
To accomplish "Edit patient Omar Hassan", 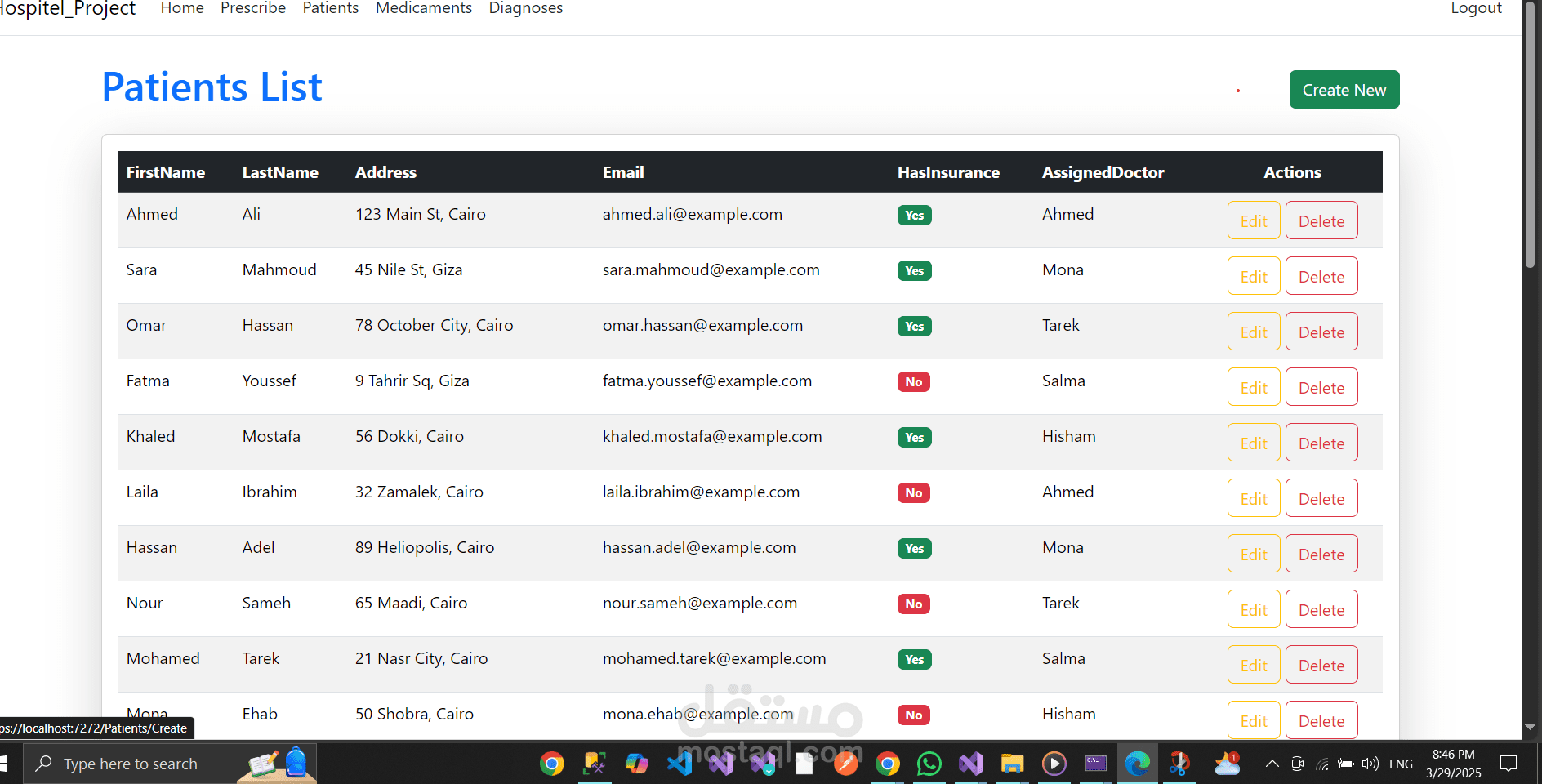I will pos(1254,332).
